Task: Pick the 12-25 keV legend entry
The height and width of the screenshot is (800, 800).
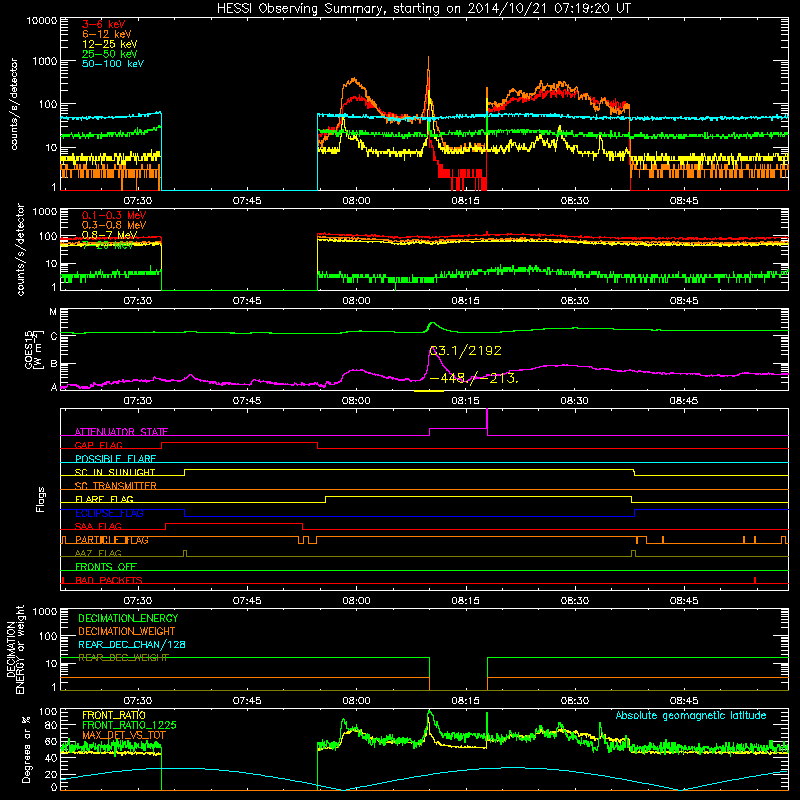Action: pyautogui.click(x=109, y=44)
